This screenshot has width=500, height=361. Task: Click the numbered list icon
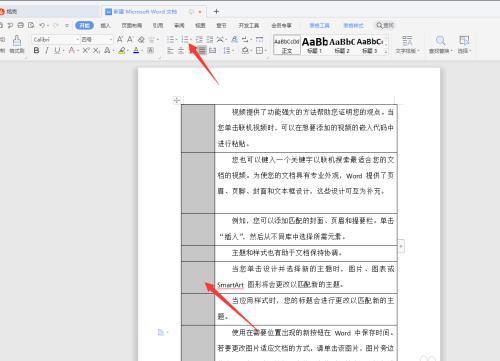pos(185,39)
